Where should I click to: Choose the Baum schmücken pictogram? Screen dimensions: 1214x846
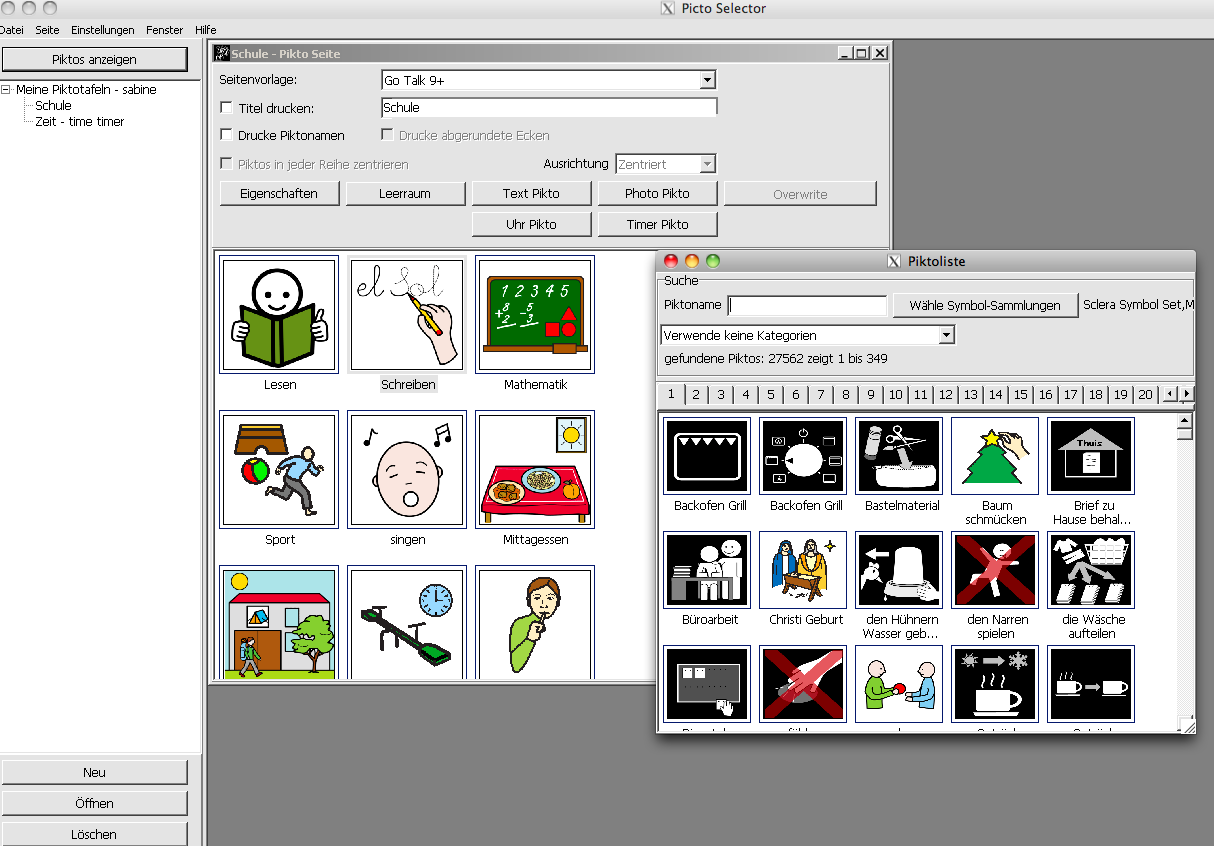coord(994,456)
